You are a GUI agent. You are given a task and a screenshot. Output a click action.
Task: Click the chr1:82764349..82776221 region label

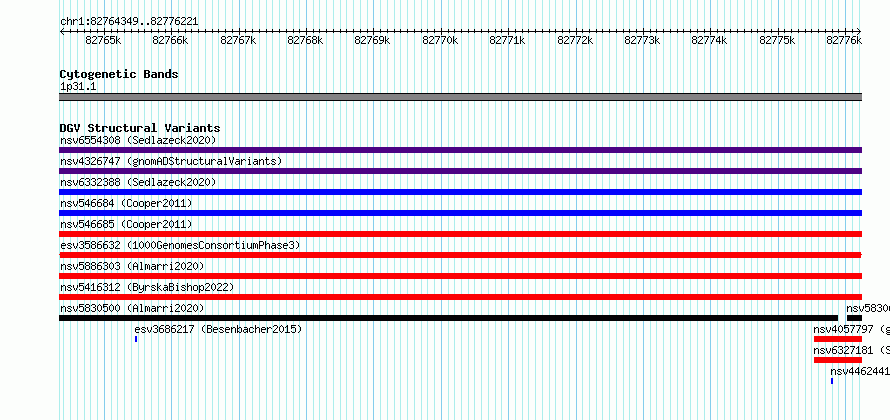click(x=129, y=21)
